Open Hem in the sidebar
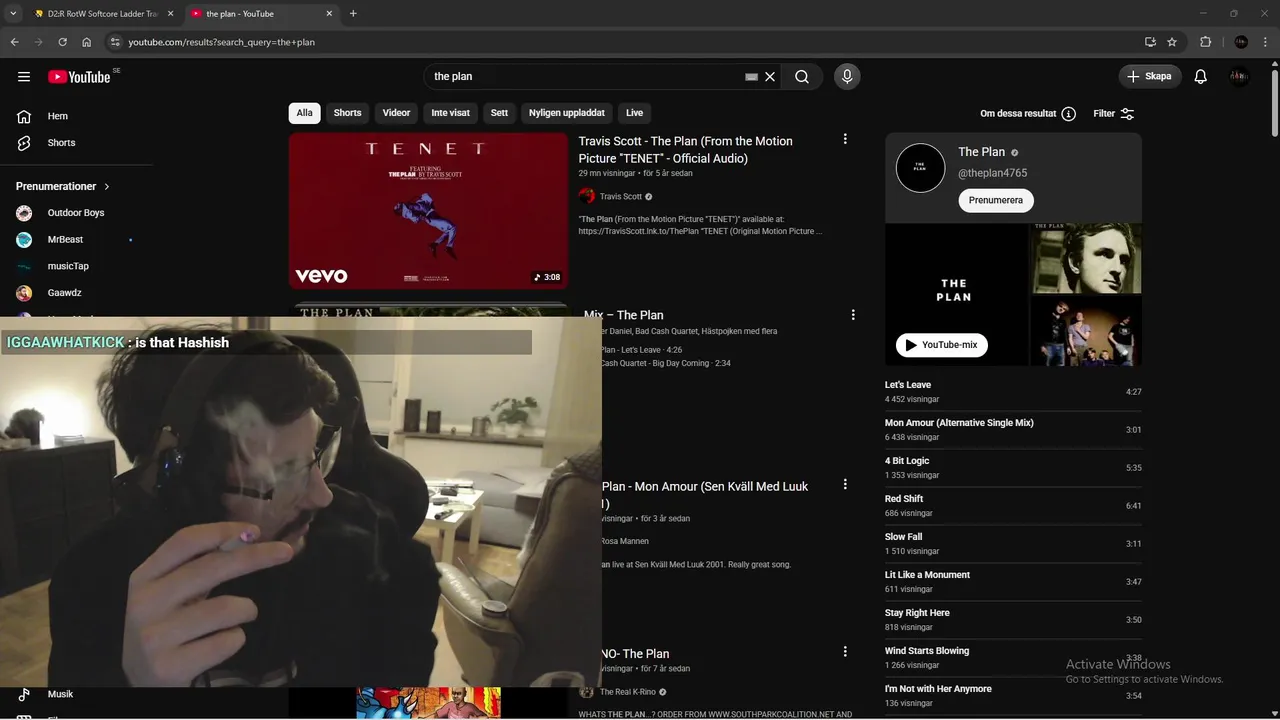The height and width of the screenshot is (720, 1280). coord(58,116)
